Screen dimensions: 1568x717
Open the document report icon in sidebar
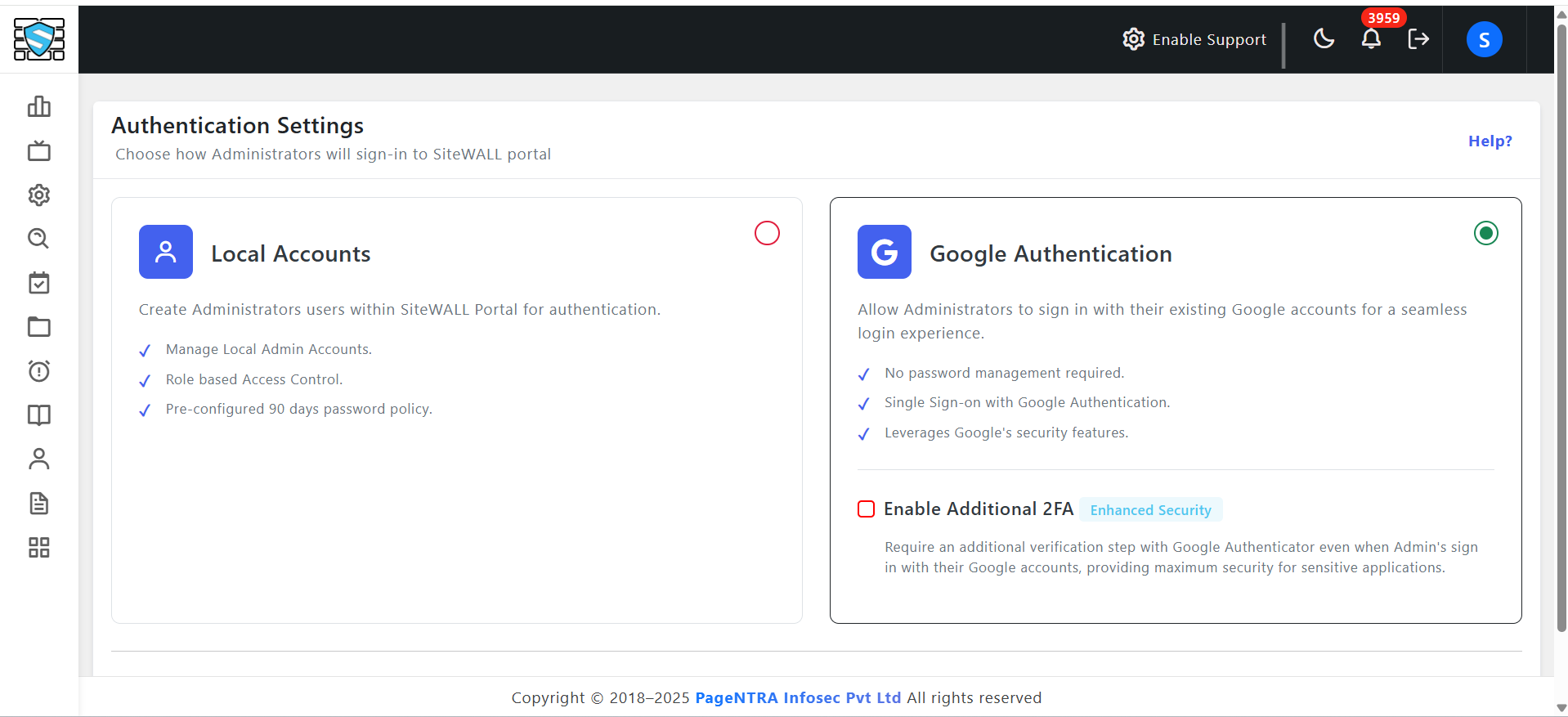[39, 504]
